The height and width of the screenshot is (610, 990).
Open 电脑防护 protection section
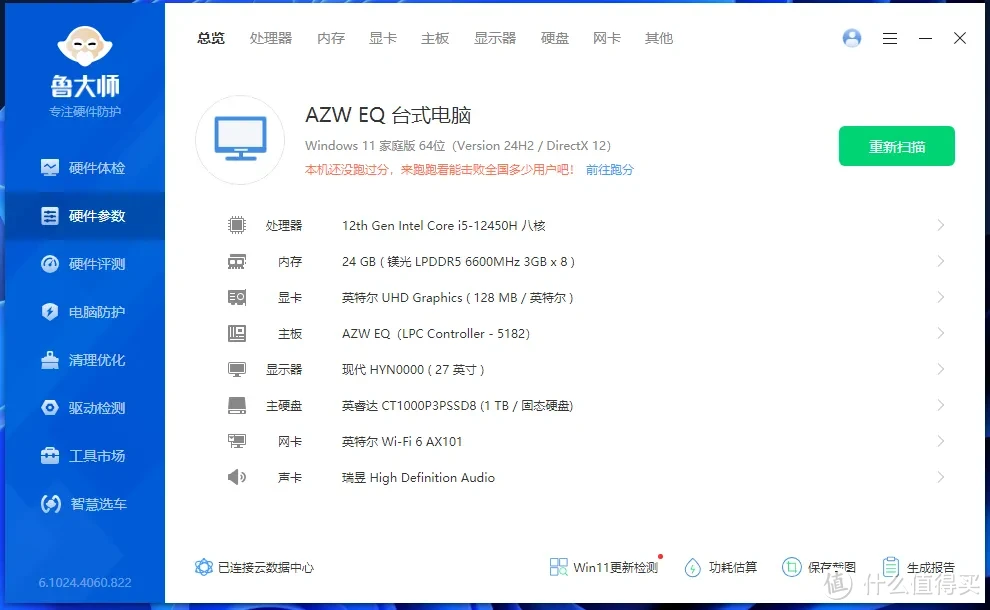[83, 312]
